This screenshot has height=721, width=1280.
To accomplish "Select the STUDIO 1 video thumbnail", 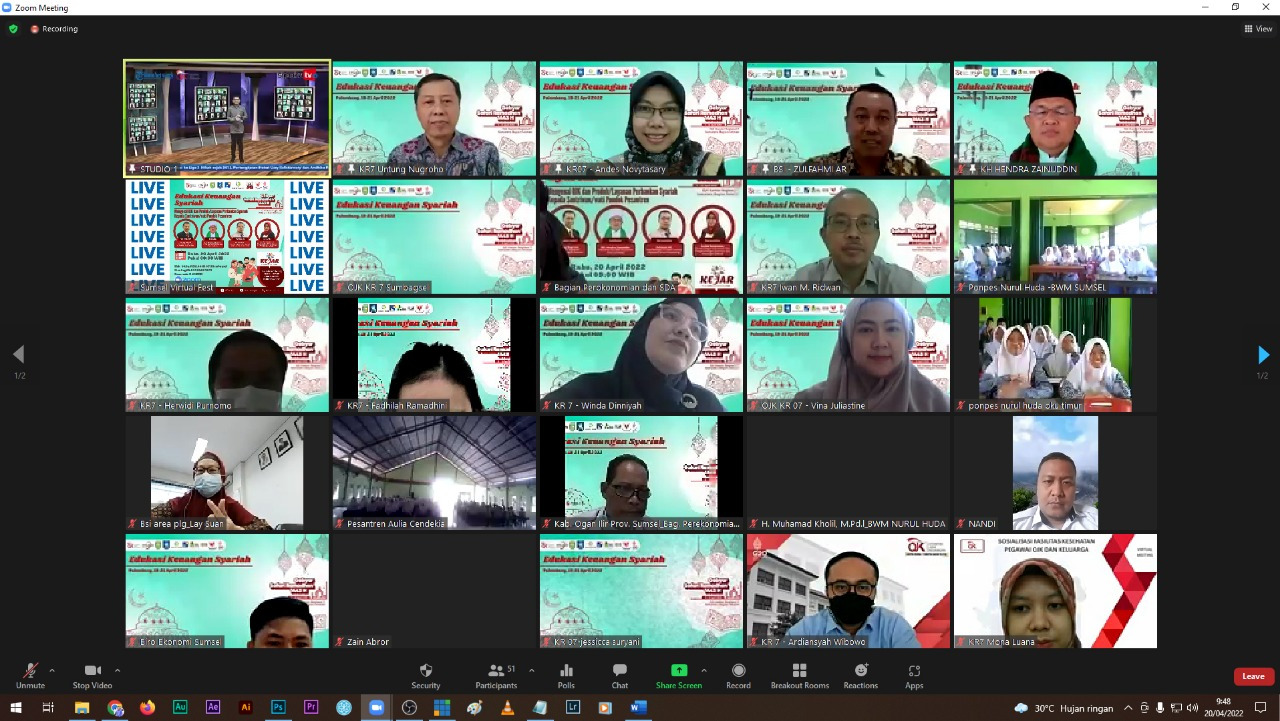I will (227, 118).
